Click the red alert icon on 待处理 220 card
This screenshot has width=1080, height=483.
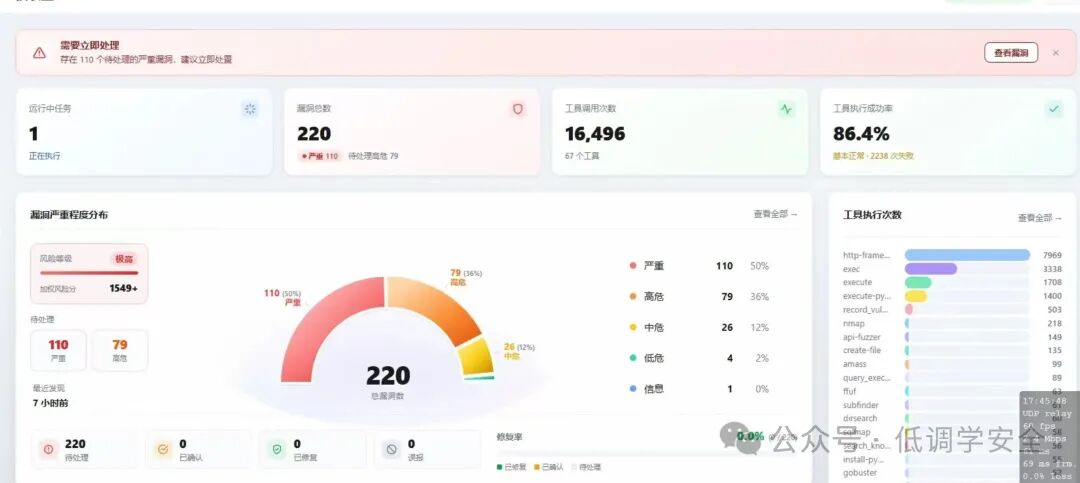[x=48, y=449]
